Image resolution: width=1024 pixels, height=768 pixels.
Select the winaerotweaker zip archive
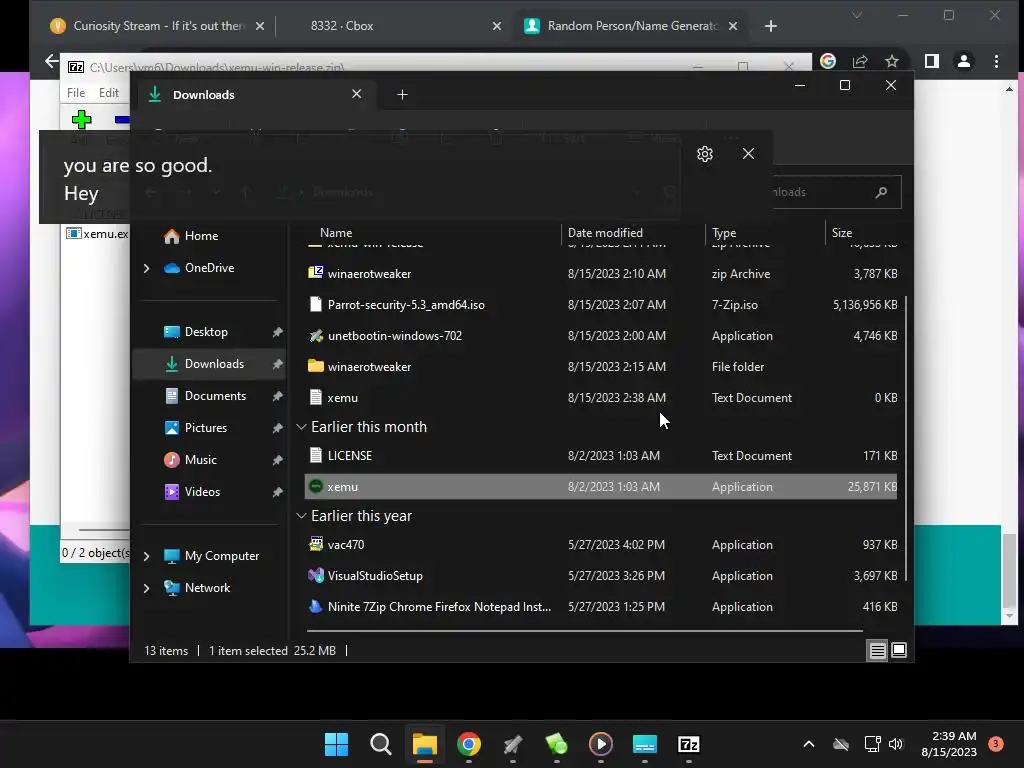(601, 274)
